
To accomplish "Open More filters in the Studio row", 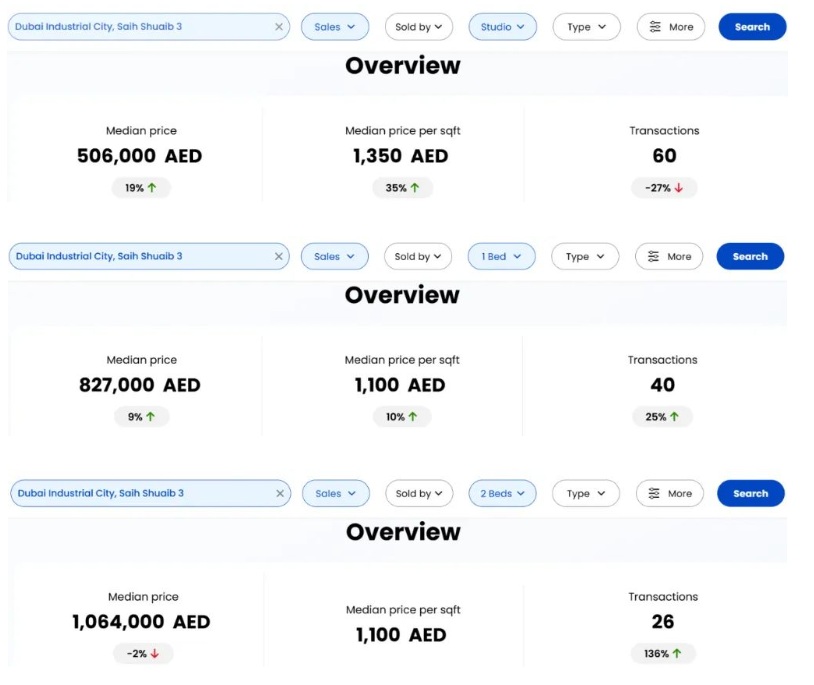I will point(670,27).
